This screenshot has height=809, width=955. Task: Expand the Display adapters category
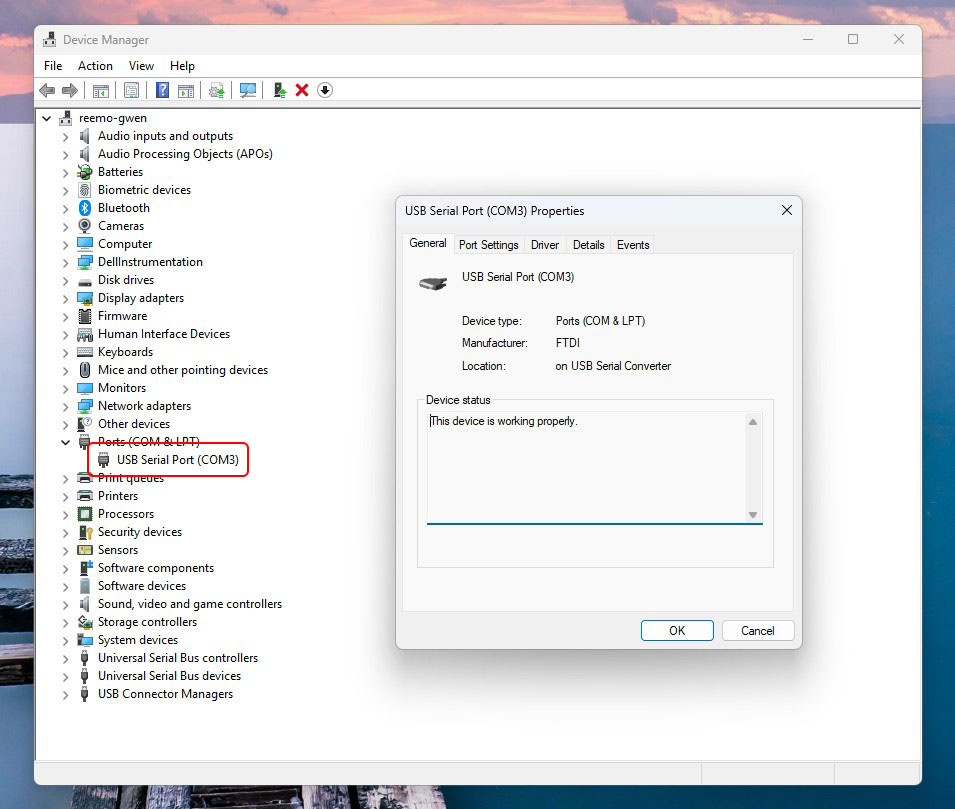point(66,298)
